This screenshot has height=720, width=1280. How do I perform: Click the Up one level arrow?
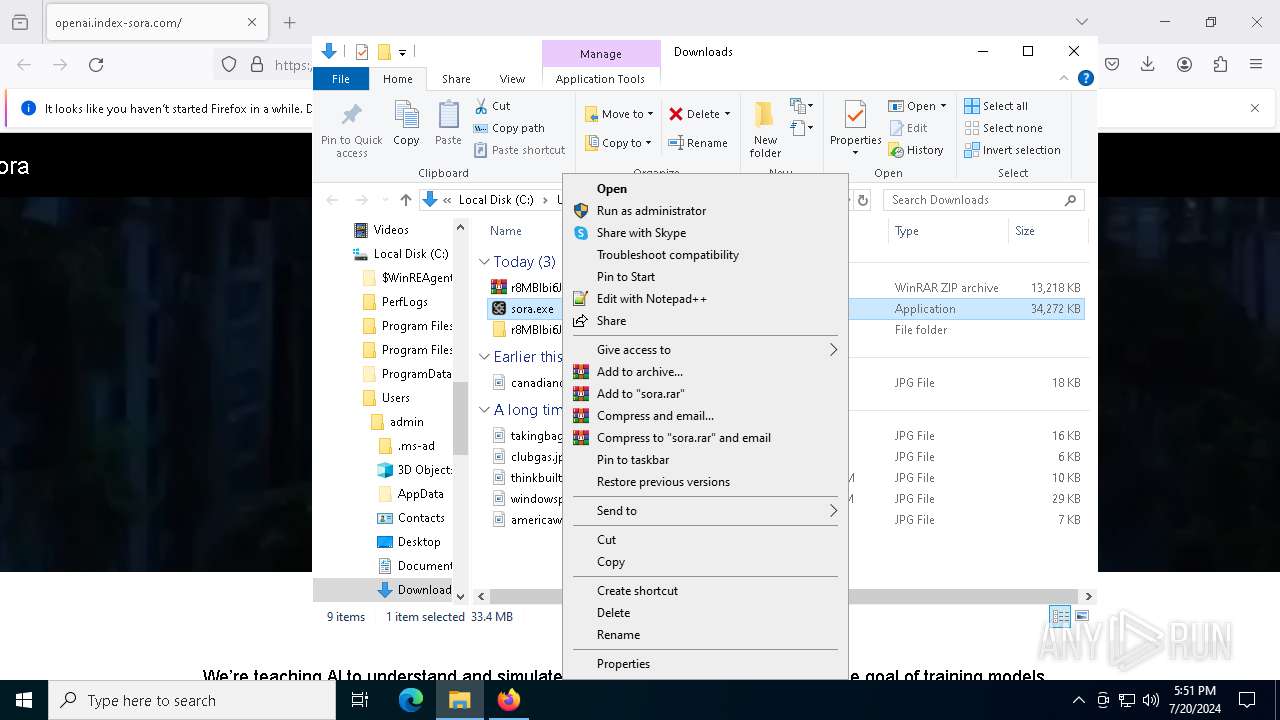tap(405, 200)
